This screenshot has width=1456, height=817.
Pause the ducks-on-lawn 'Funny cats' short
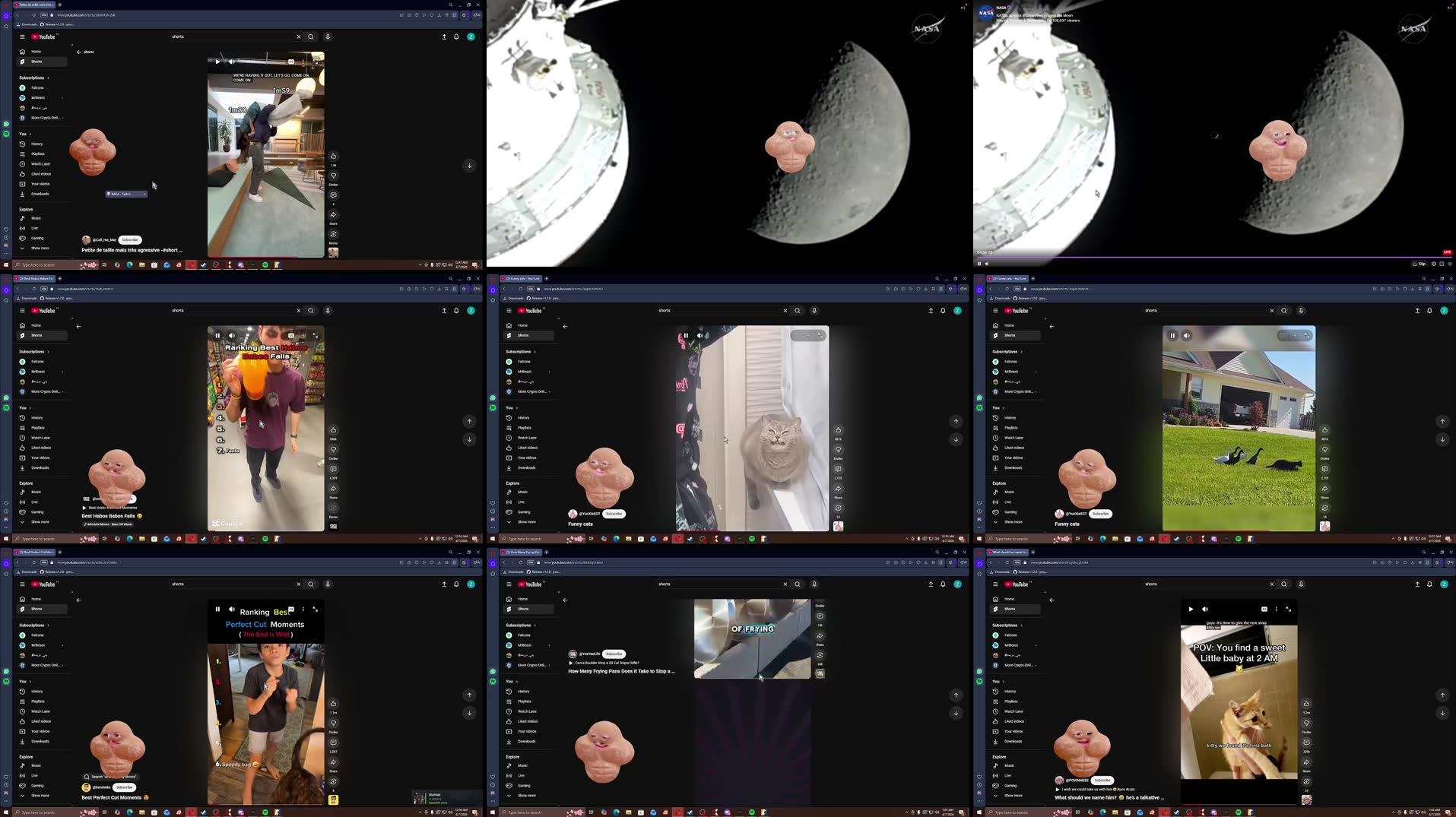(x=1172, y=335)
